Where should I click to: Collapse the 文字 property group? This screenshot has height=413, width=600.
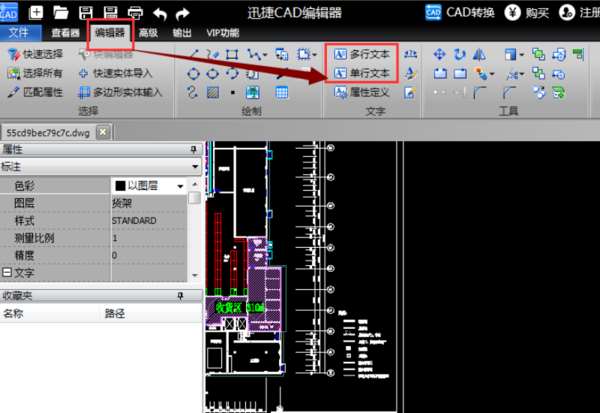point(7,273)
